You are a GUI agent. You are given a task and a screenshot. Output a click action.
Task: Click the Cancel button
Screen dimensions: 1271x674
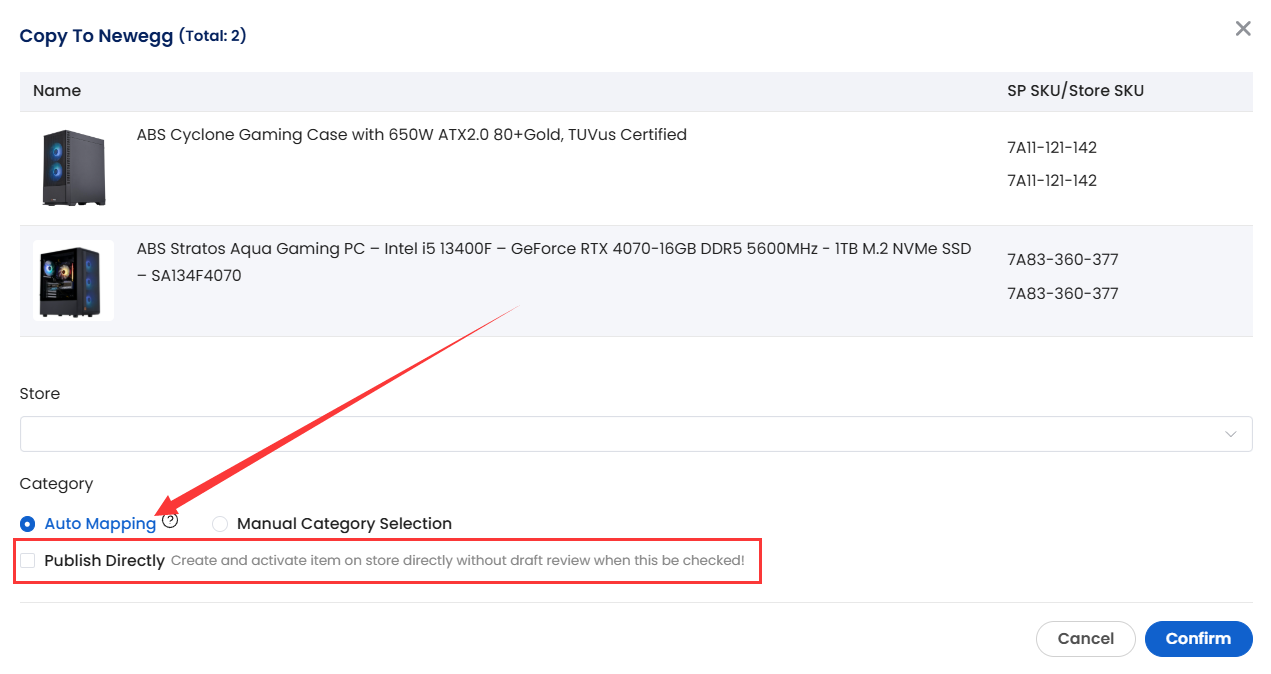pos(1085,639)
